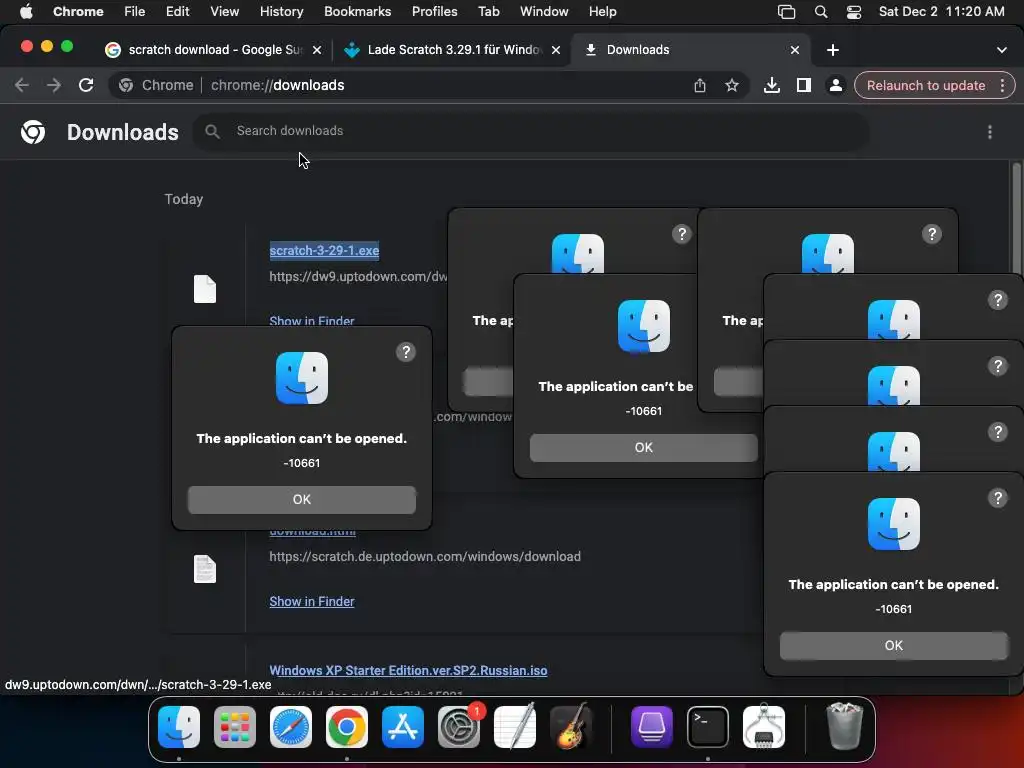Open a new Chrome tab

point(833,50)
